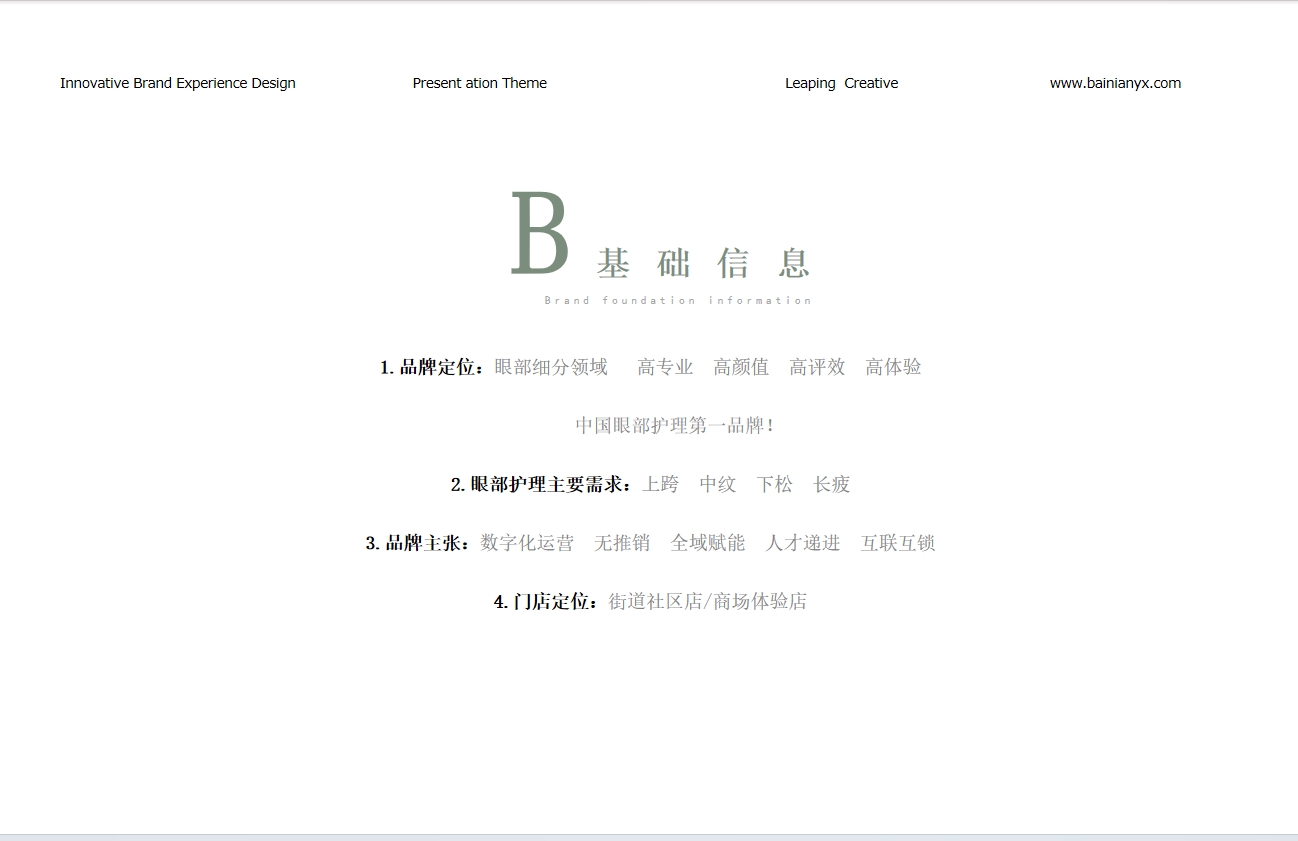Click the "3. 品牌主张" label
The width and height of the screenshot is (1298, 841).
[417, 543]
